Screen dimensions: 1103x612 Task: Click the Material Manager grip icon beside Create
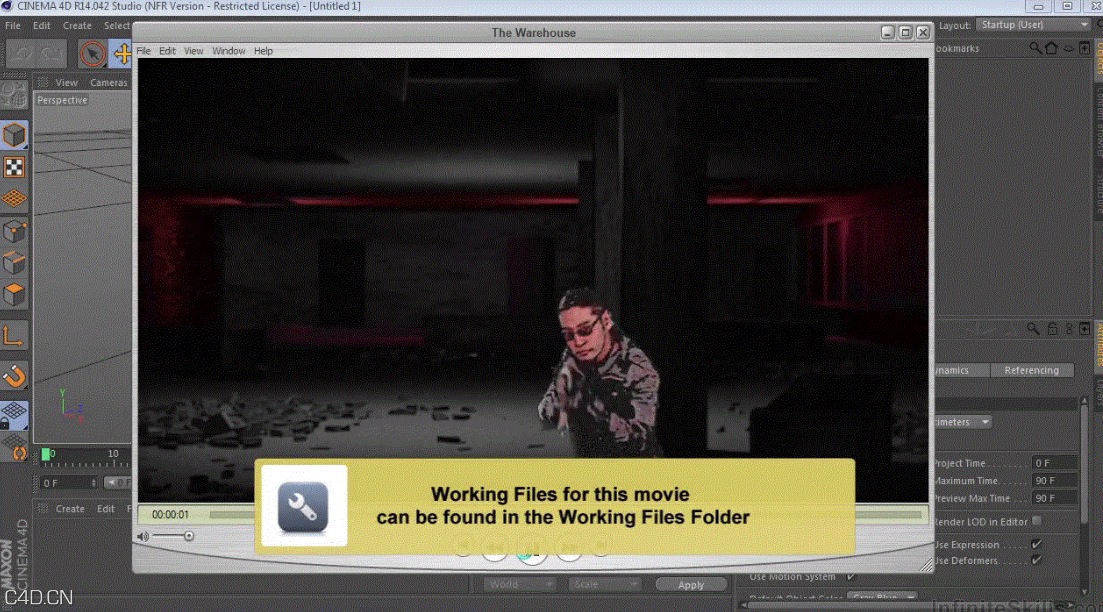pos(43,509)
